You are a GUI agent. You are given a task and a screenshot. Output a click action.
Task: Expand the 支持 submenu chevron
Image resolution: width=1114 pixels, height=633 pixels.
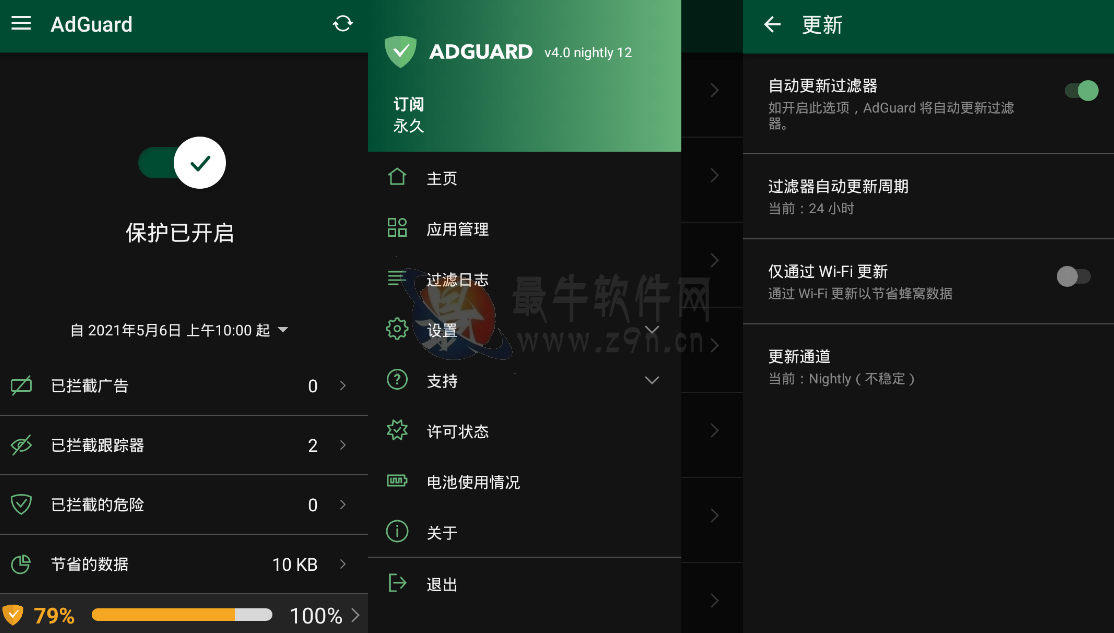651,381
